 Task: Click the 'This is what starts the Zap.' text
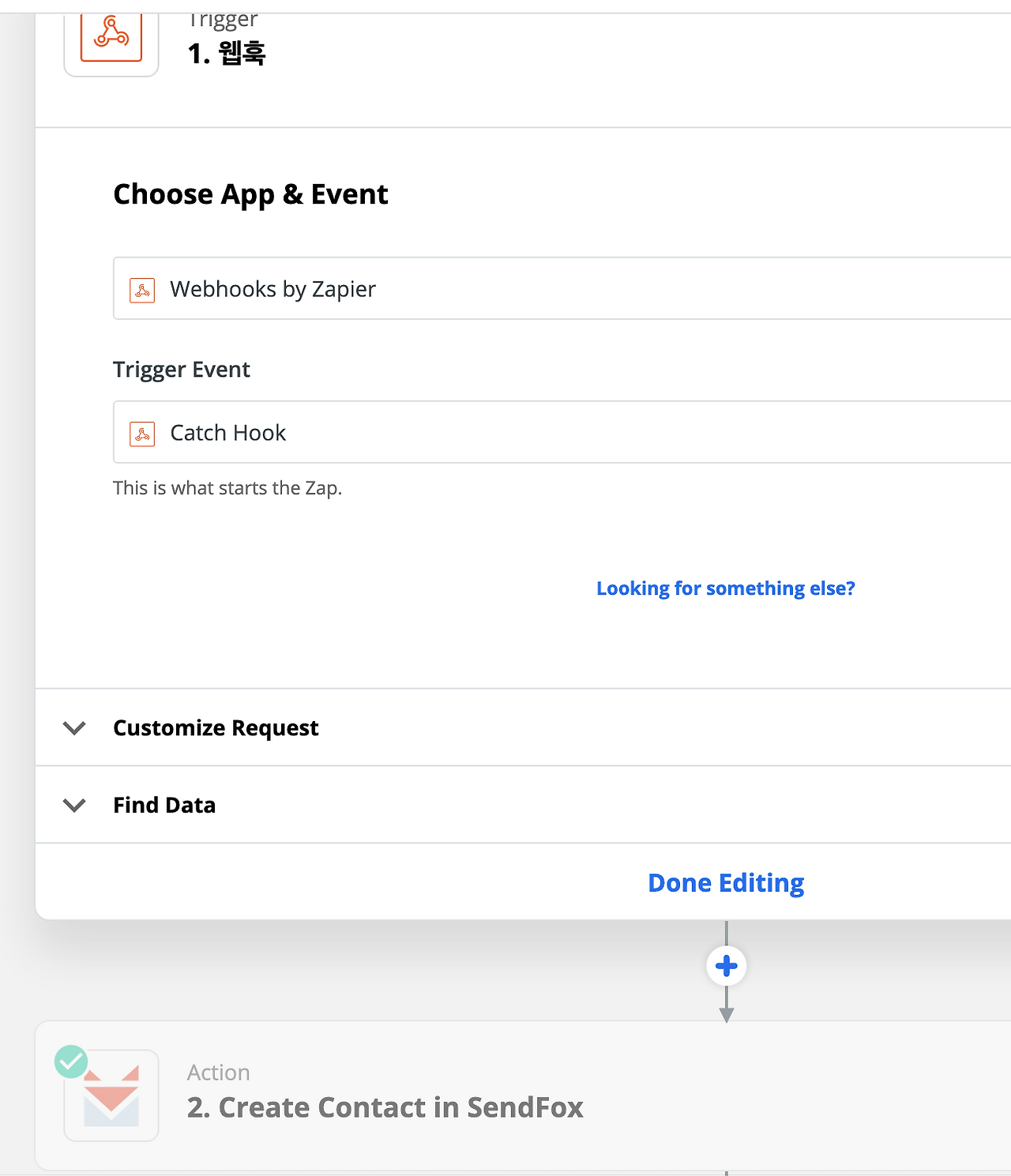pos(227,488)
